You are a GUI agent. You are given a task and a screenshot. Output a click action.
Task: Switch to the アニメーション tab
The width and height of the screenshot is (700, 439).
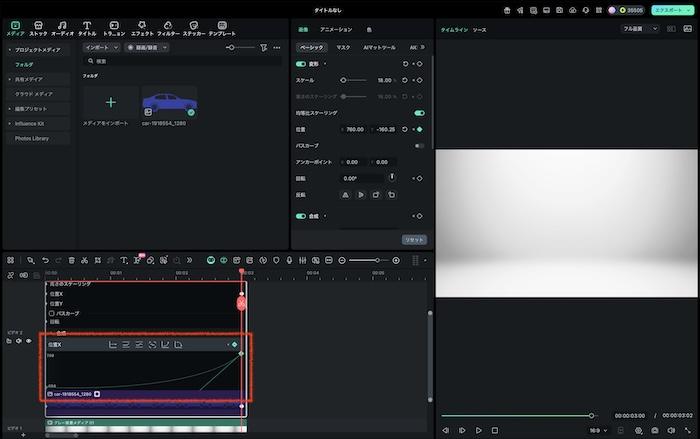(335, 30)
